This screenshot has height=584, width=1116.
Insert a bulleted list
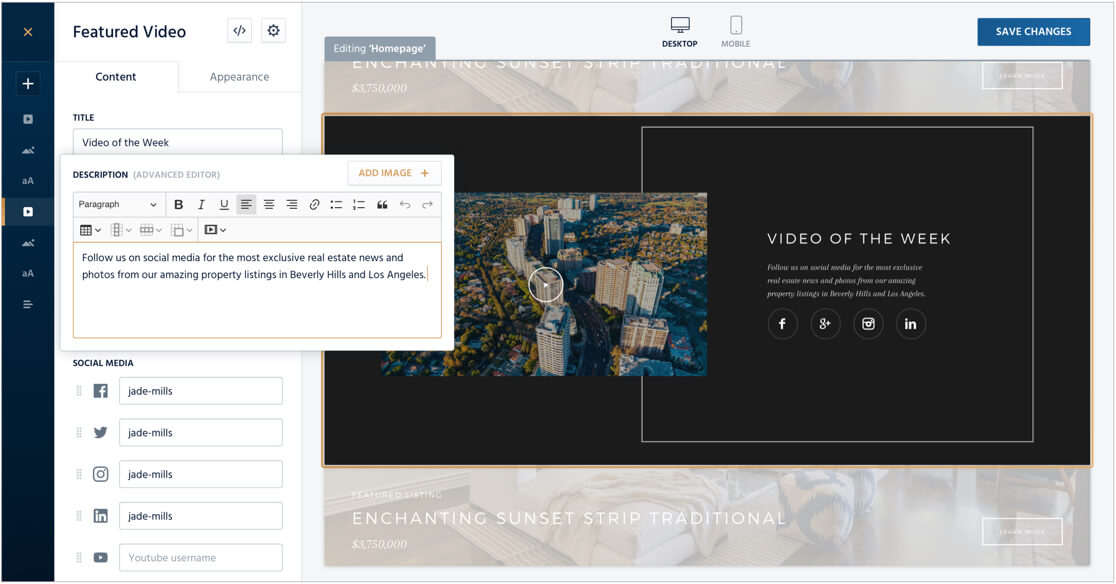click(337, 205)
